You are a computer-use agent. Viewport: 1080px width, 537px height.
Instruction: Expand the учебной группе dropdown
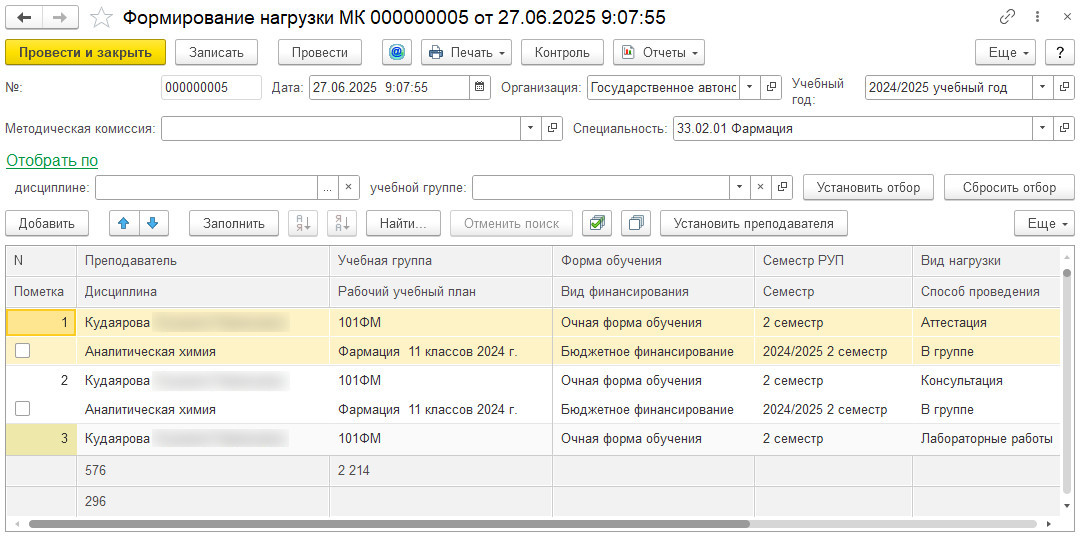[x=740, y=187]
